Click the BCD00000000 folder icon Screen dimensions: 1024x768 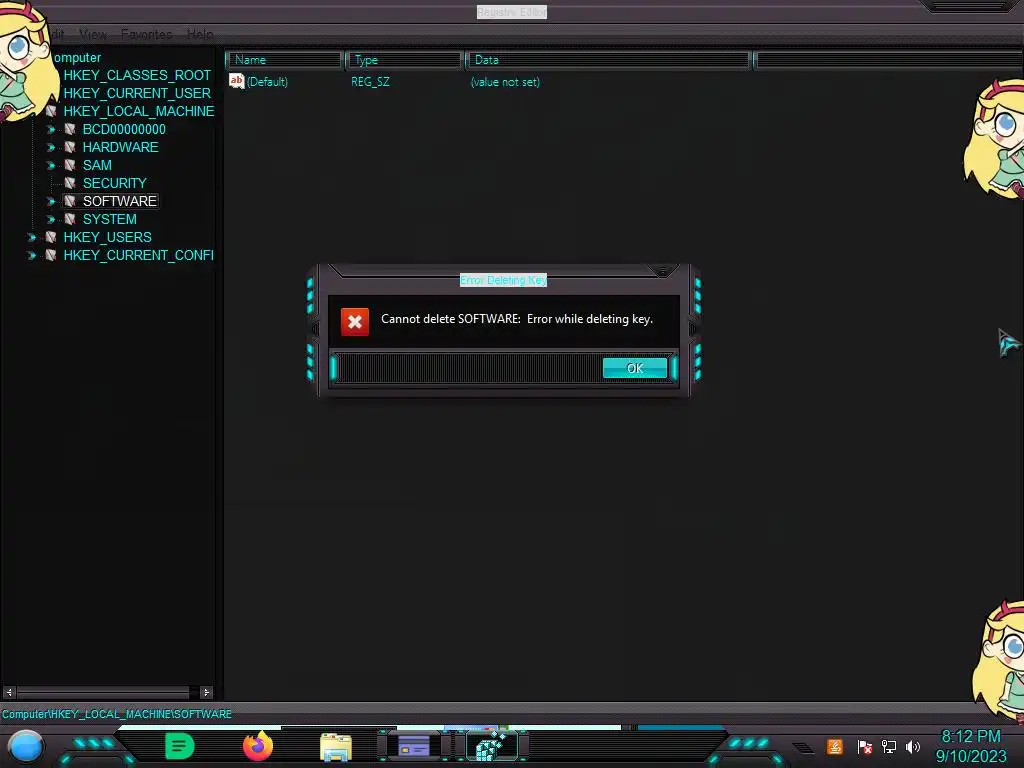click(x=70, y=129)
